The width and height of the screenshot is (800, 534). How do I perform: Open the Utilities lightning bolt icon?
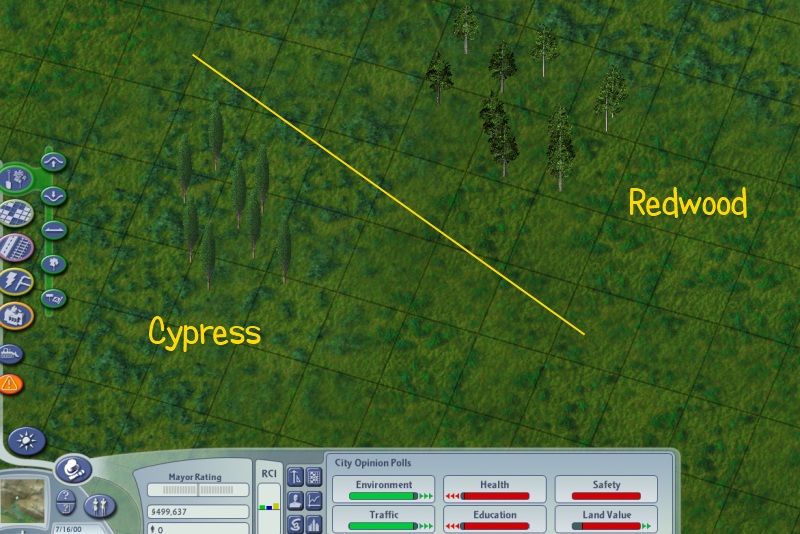(16, 282)
